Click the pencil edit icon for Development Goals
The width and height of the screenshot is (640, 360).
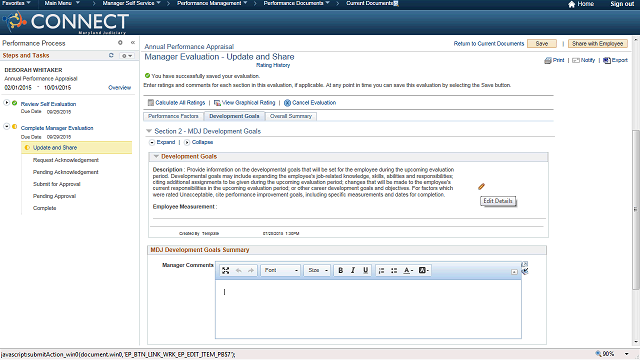(x=481, y=187)
